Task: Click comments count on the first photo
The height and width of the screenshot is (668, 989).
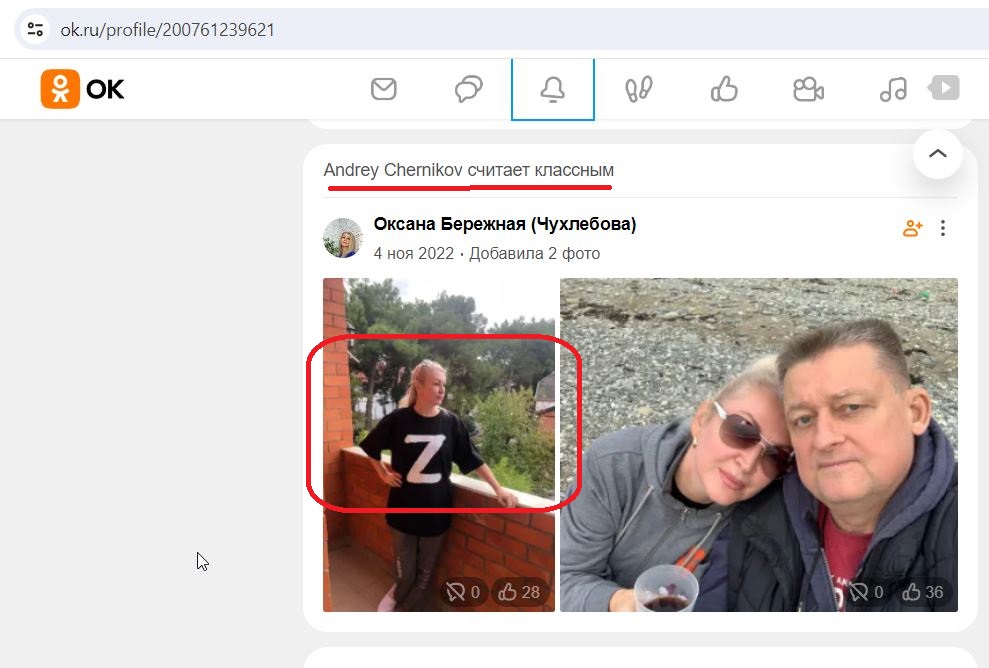Action: [464, 592]
